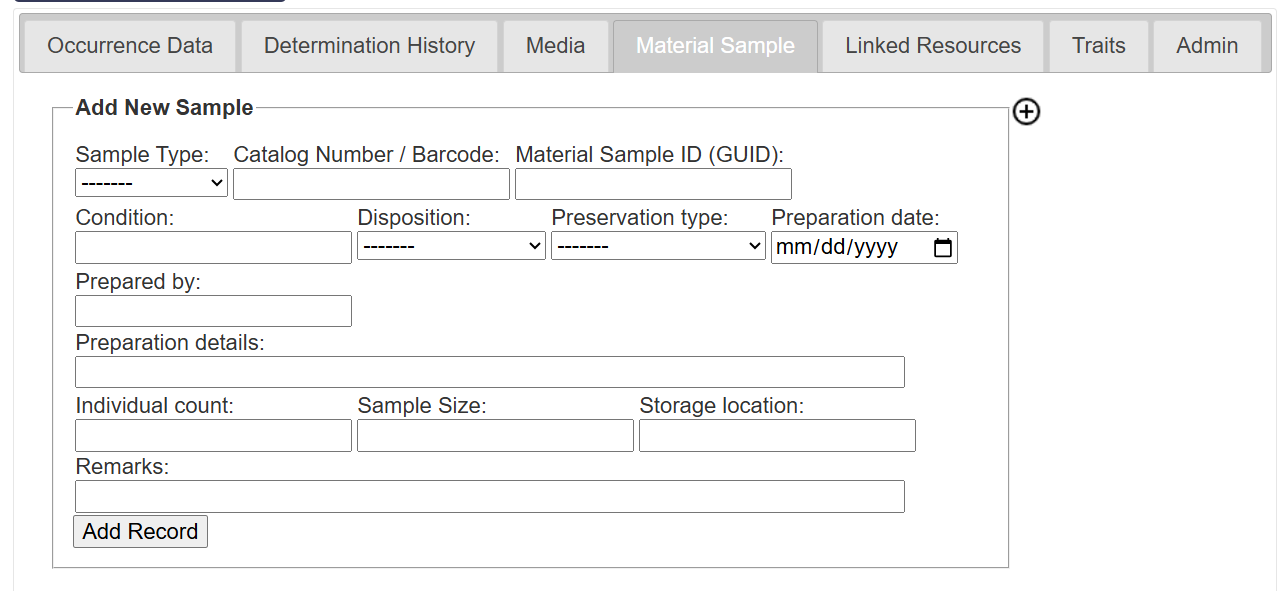This screenshot has height=591, width=1282.
Task: Open the Preservation type dropdown
Action: point(657,245)
